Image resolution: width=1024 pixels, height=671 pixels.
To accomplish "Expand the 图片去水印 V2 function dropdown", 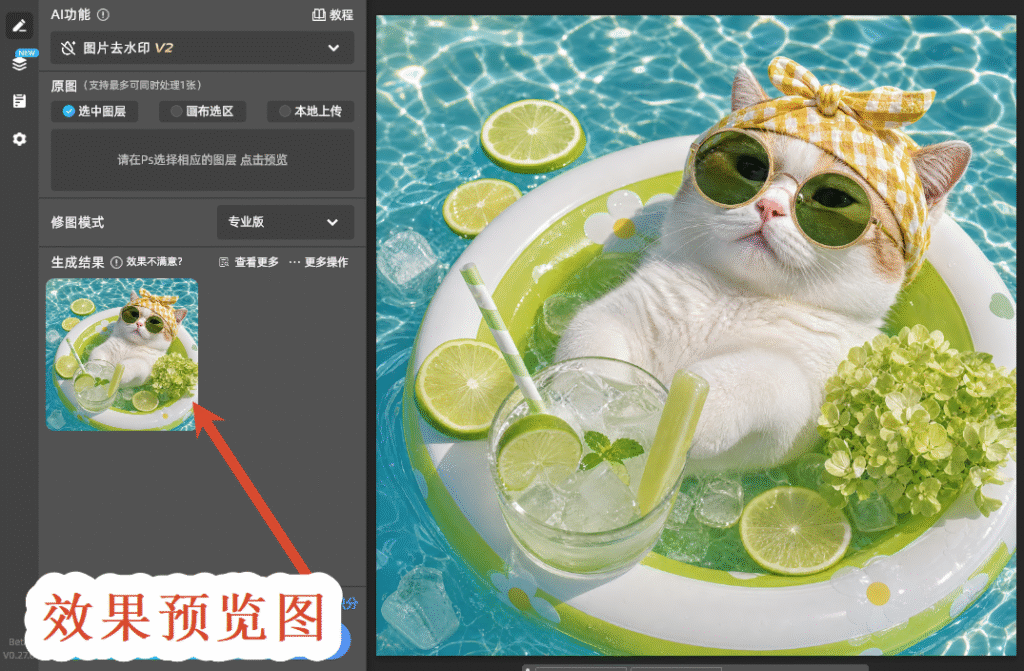I will pyautogui.click(x=202, y=48).
